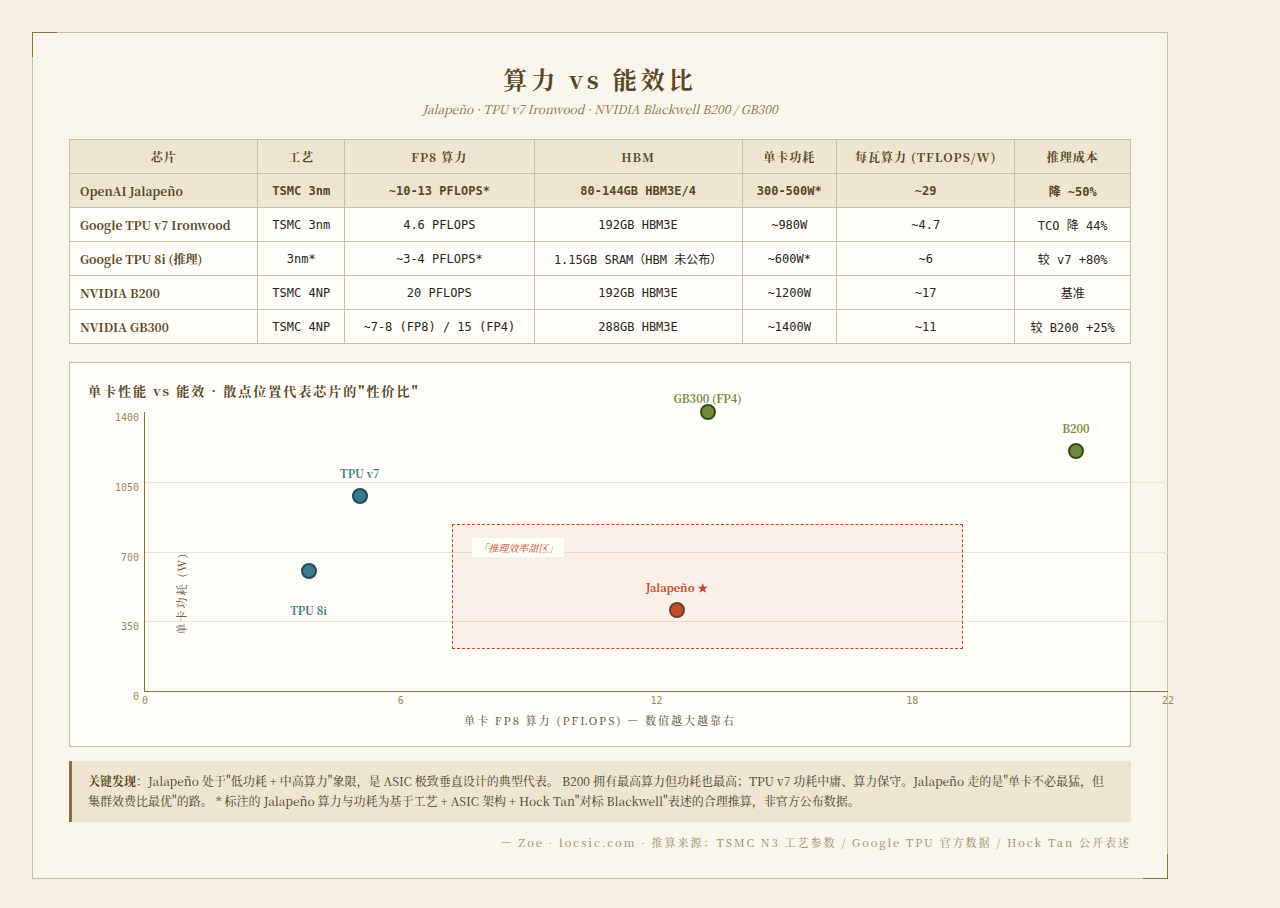This screenshot has height=908, width=1280.
Task: Click the ~29 efficiency cell
Action: click(x=925, y=191)
